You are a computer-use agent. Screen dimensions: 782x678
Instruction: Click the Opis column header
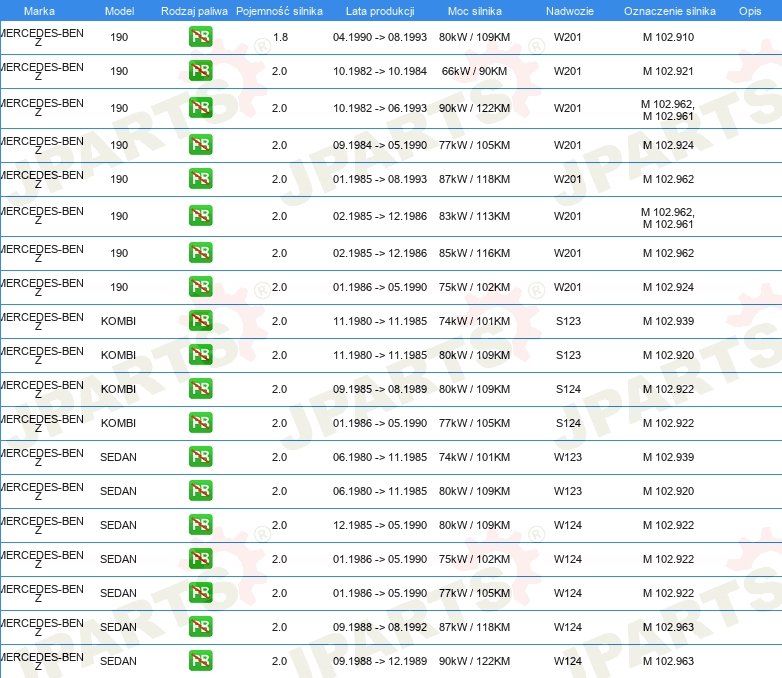tap(750, 11)
